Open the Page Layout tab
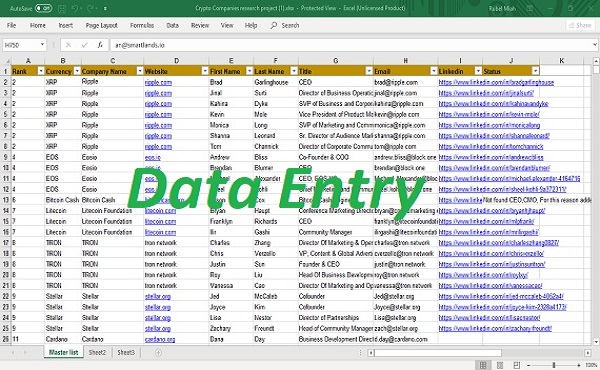 [101, 25]
